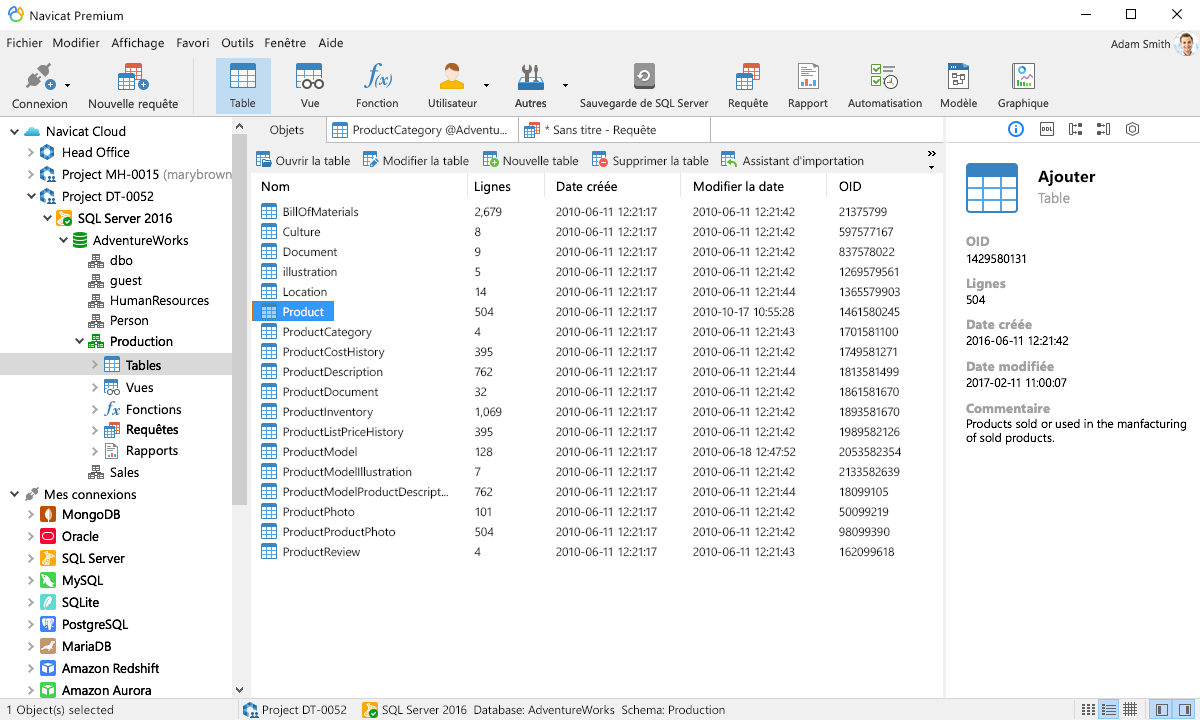Viewport: 1200px width, 720px height.
Task: Sort by the OID column header
Action: (850, 186)
